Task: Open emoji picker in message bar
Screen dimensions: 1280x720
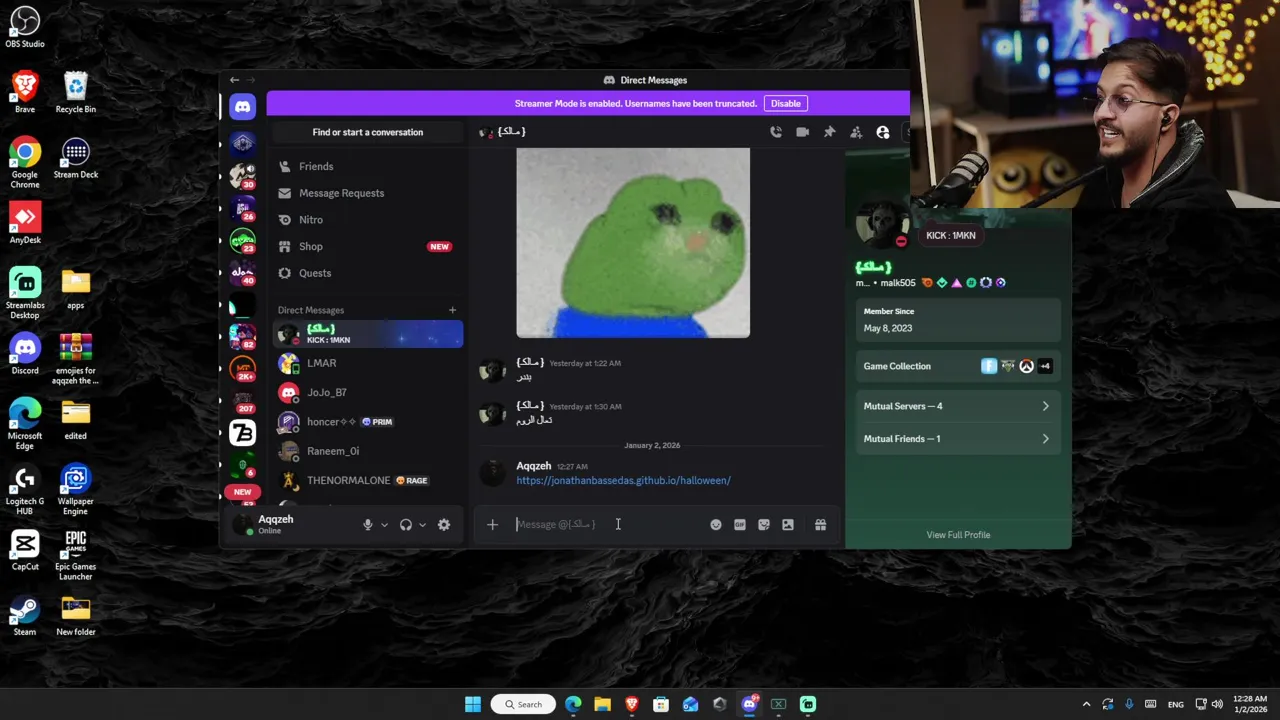Action: pyautogui.click(x=716, y=524)
